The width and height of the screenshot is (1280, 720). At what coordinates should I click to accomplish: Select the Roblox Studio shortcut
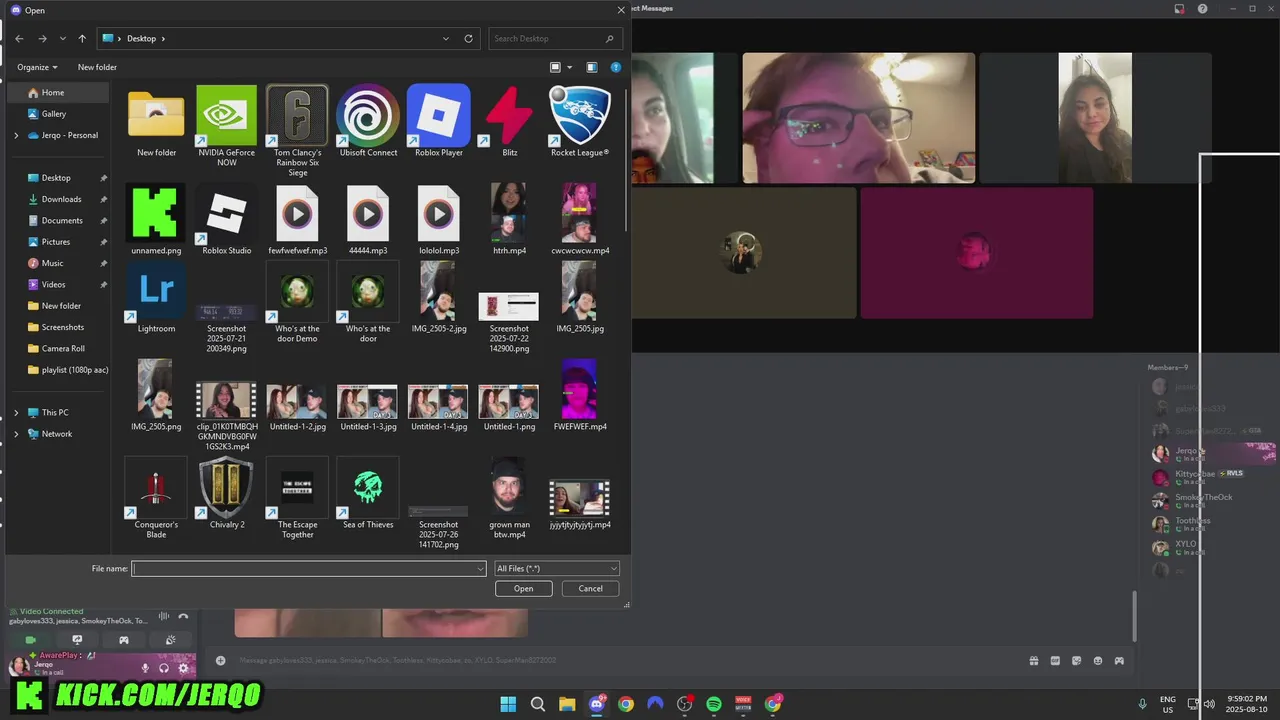click(x=226, y=219)
